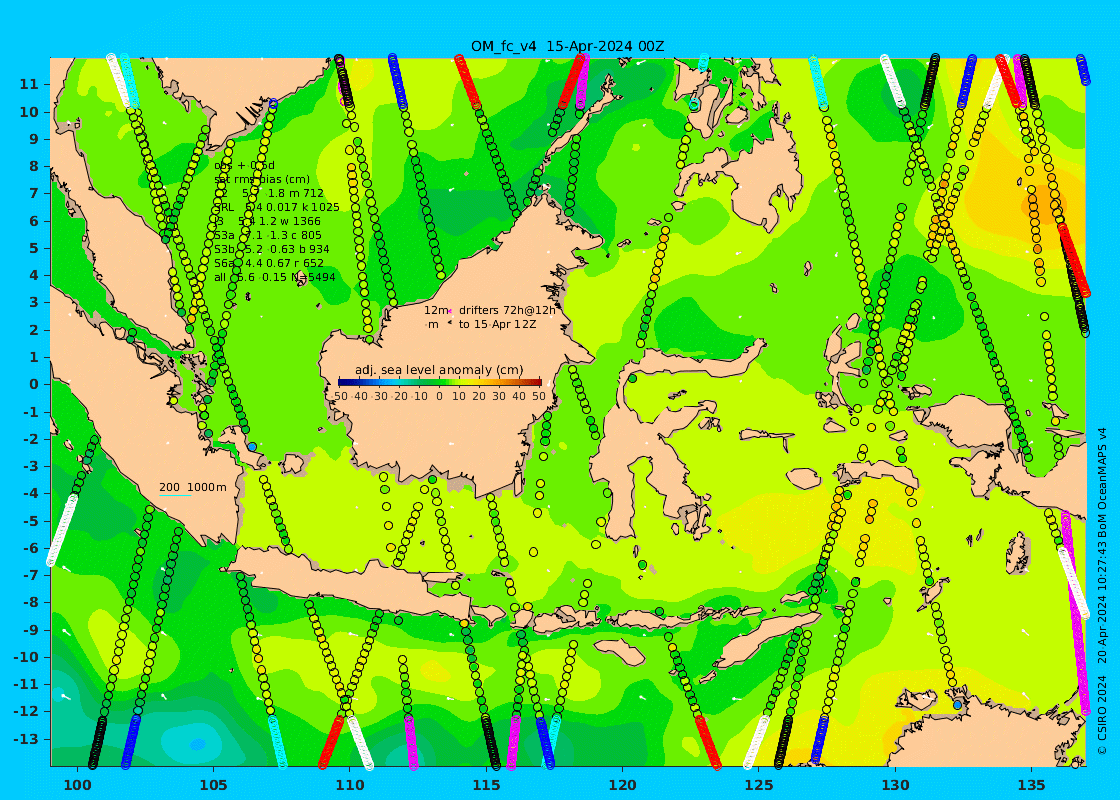Click the cyan line under the 200 1000m label

[175, 495]
